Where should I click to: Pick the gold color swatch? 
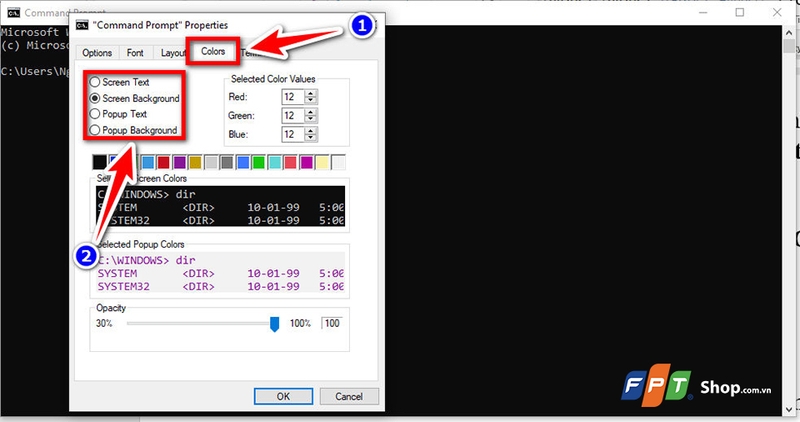[x=195, y=163]
